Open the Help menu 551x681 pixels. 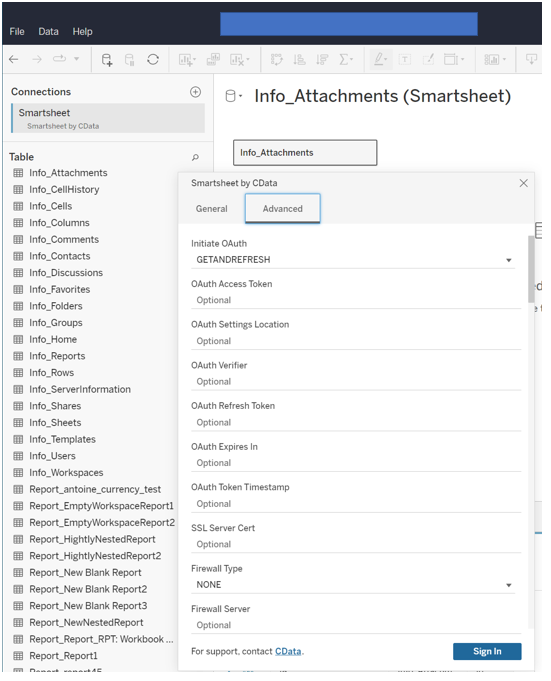(x=82, y=32)
